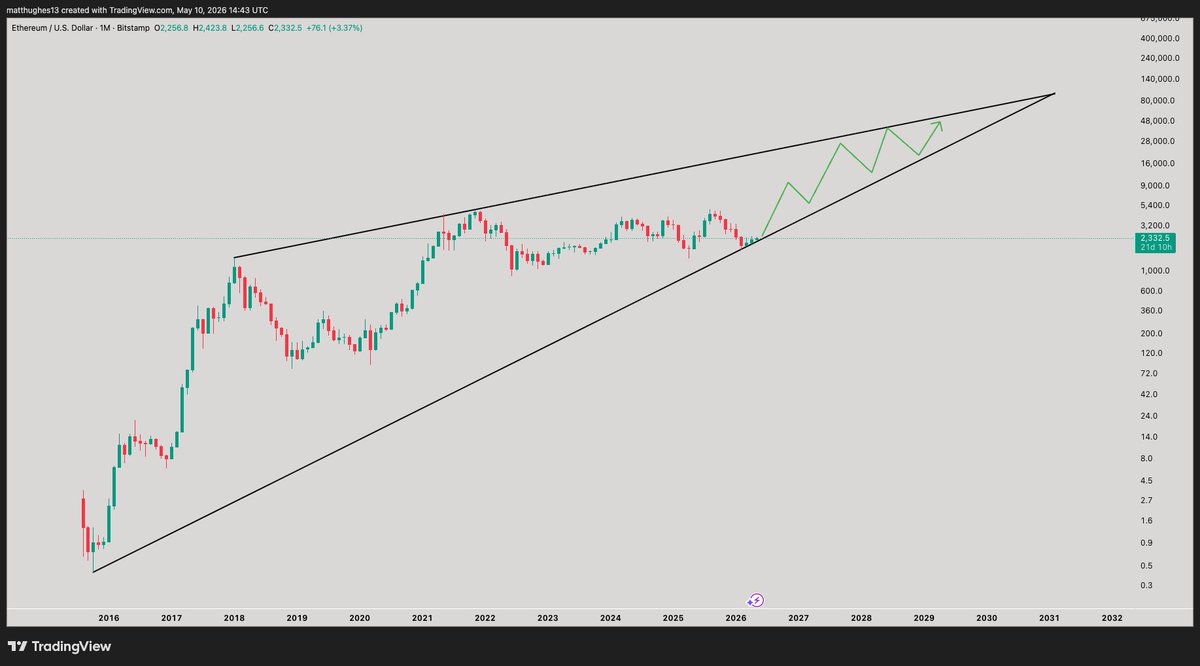Click the 2017 label on time axis

pos(171,619)
